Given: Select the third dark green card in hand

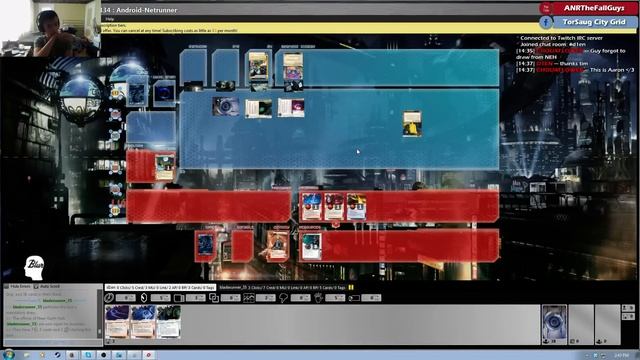Looking at the screenshot, I should 169,322.
